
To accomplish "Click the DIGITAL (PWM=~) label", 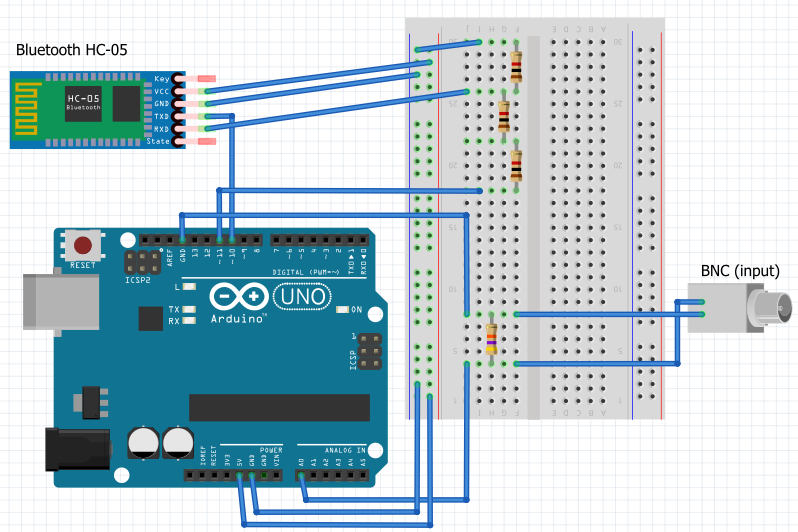I will [x=306, y=272].
